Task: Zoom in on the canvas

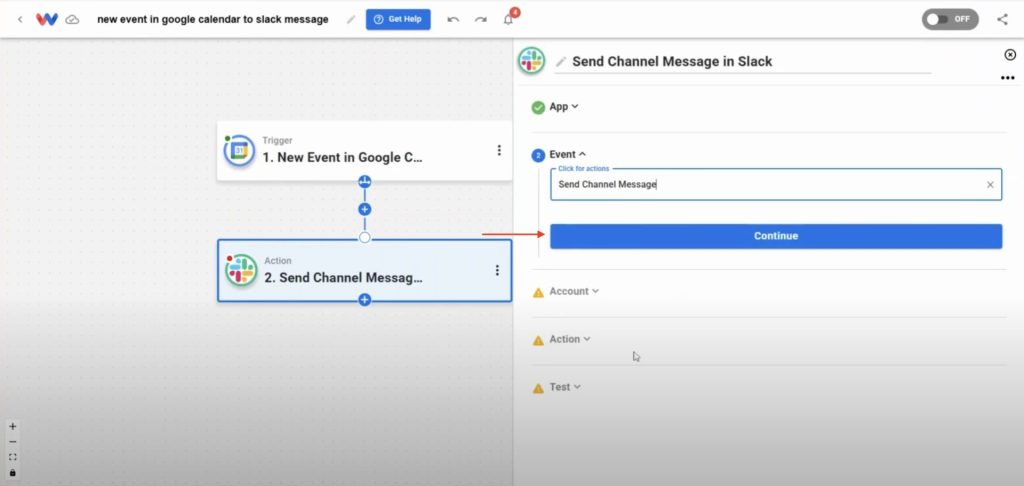Action: [12, 427]
